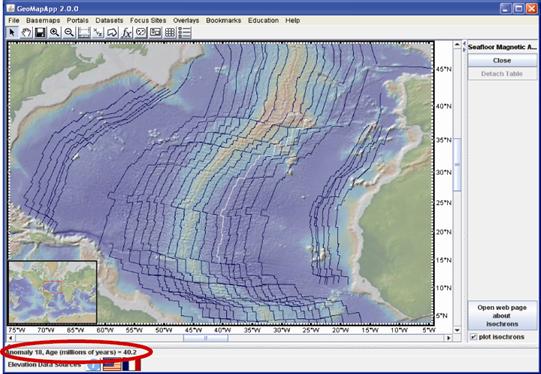This screenshot has height=374, width=541.
Task: Select the arrow pointer tool
Action: pyautogui.click(x=12, y=32)
